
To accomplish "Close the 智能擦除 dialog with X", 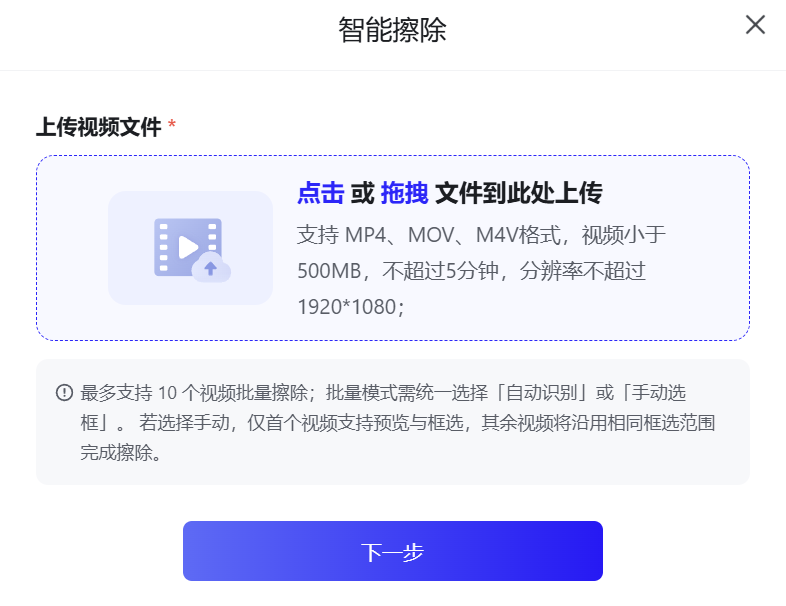I will point(755,25).
